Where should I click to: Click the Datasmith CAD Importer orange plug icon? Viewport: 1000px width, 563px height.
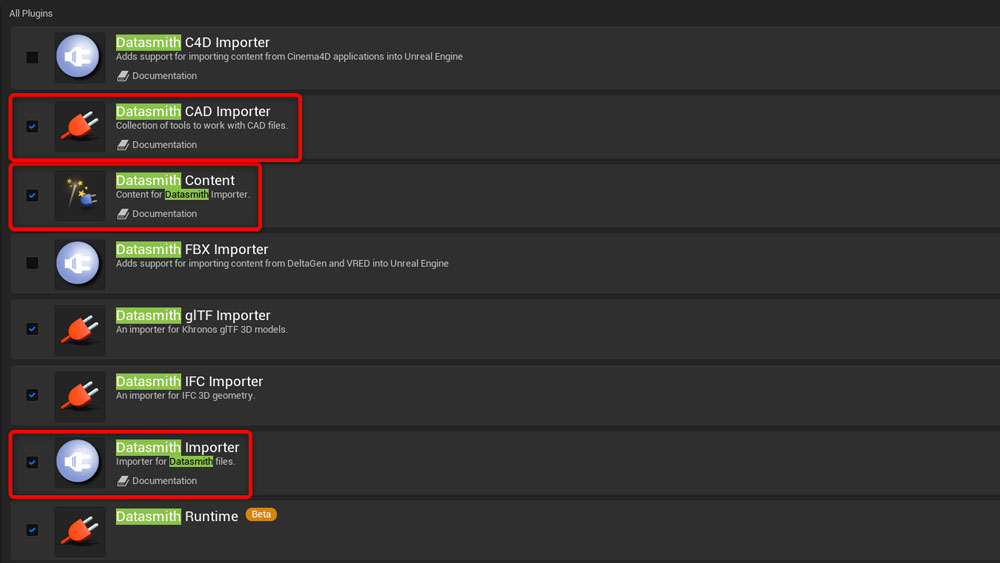coord(79,126)
